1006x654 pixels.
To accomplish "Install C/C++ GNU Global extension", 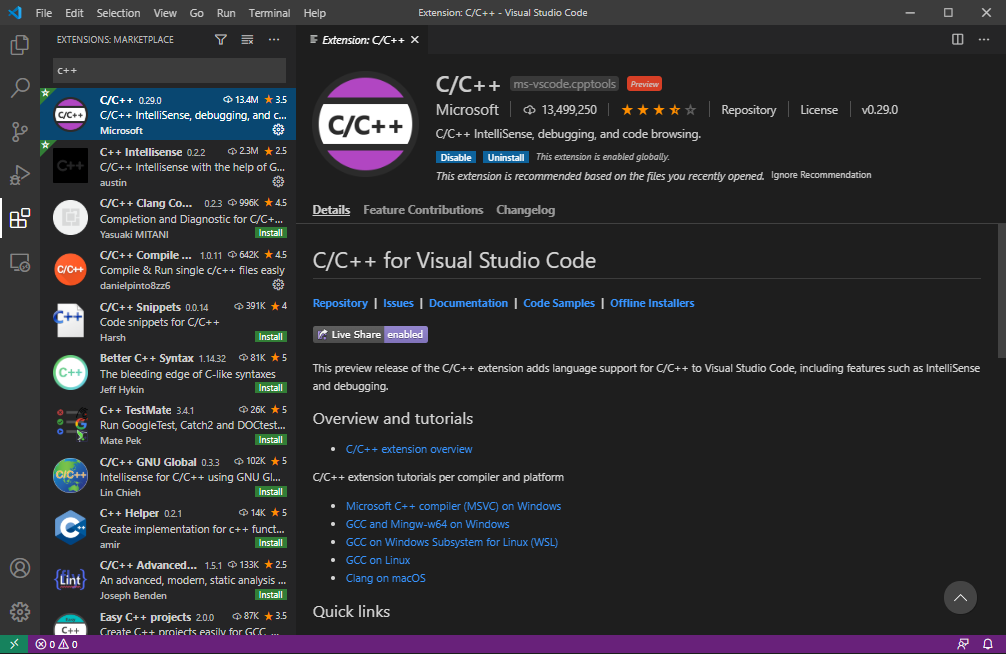I will pos(271,492).
